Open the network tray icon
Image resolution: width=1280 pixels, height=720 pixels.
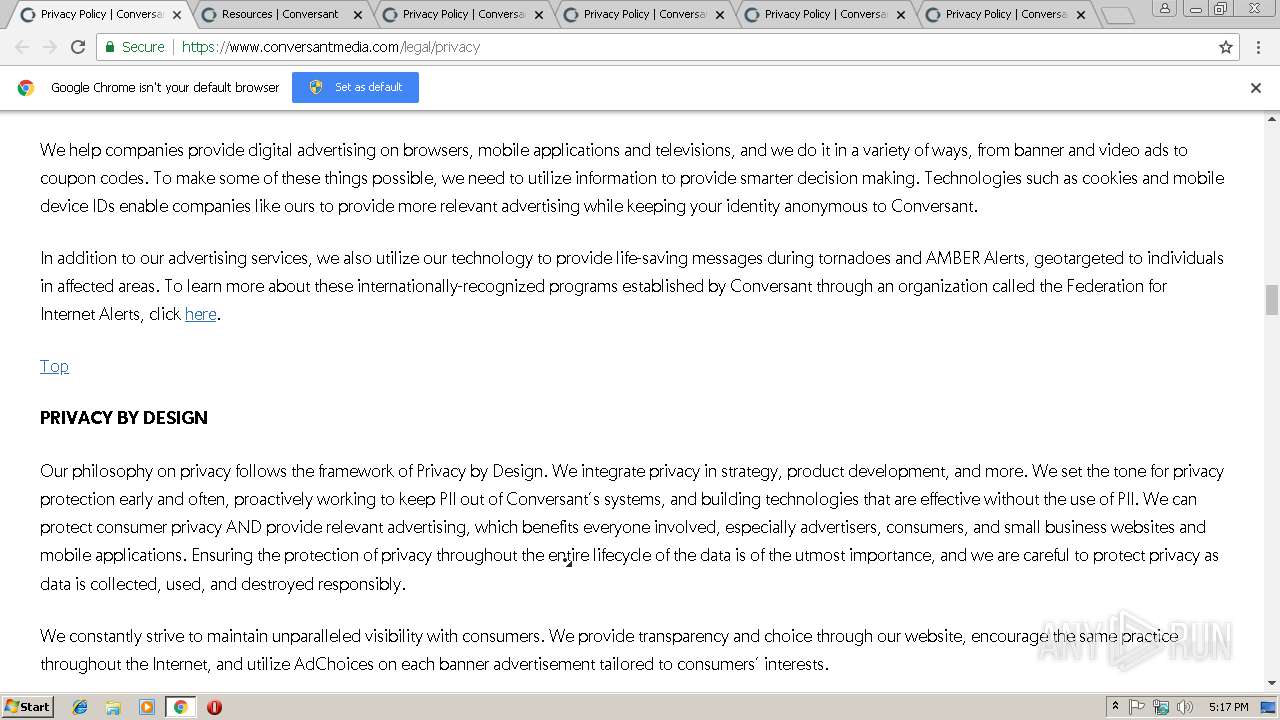click(1161, 707)
